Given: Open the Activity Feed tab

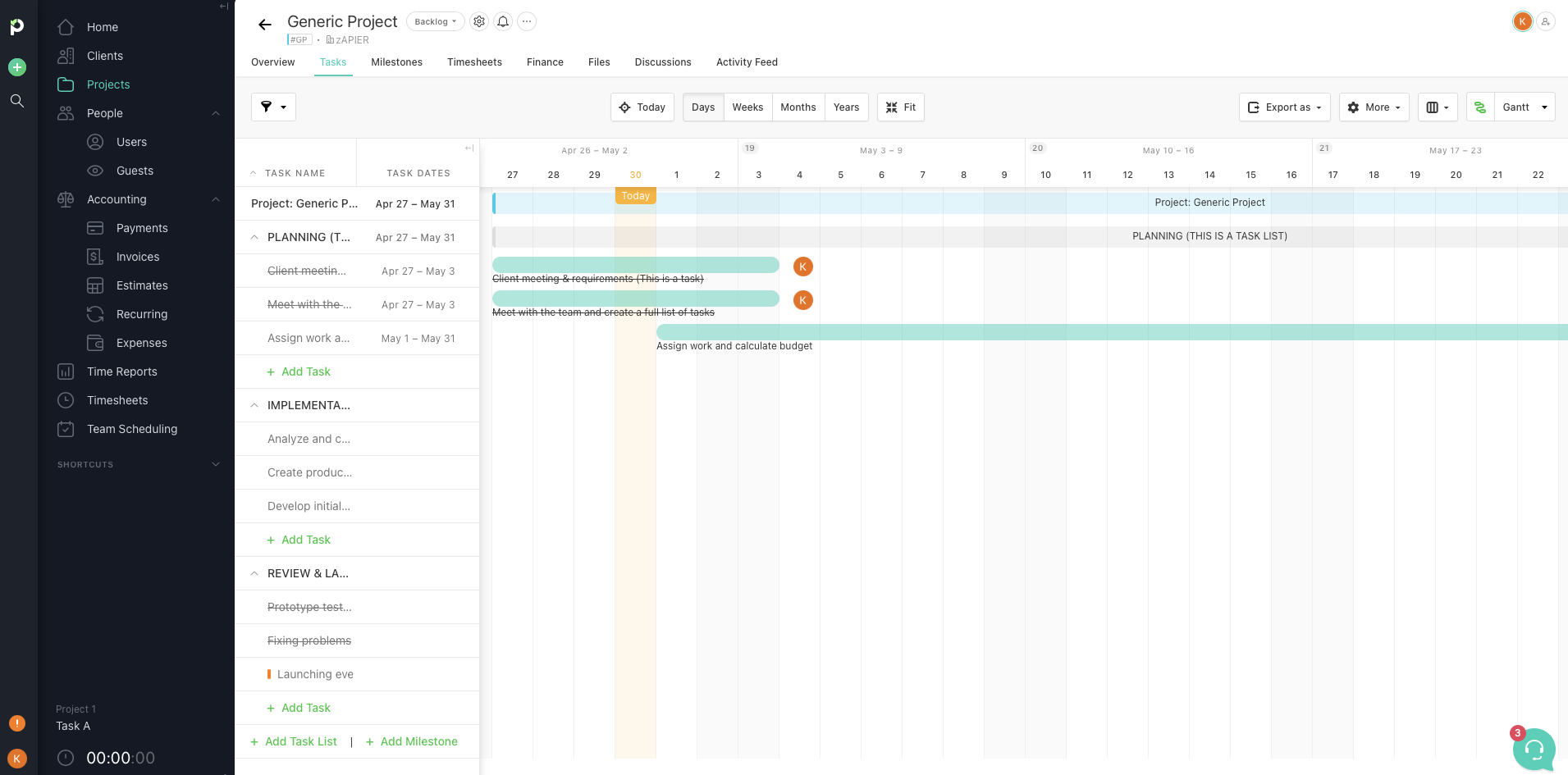Looking at the screenshot, I should [747, 62].
